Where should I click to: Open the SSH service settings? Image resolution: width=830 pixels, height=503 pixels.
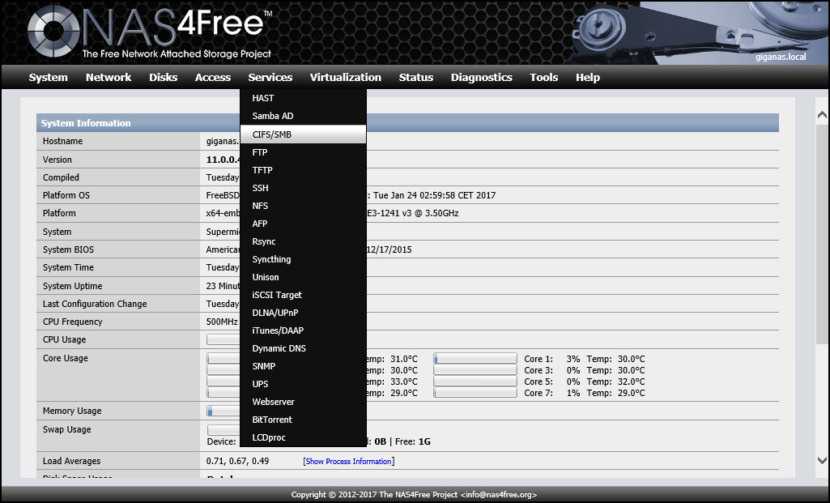coord(260,188)
